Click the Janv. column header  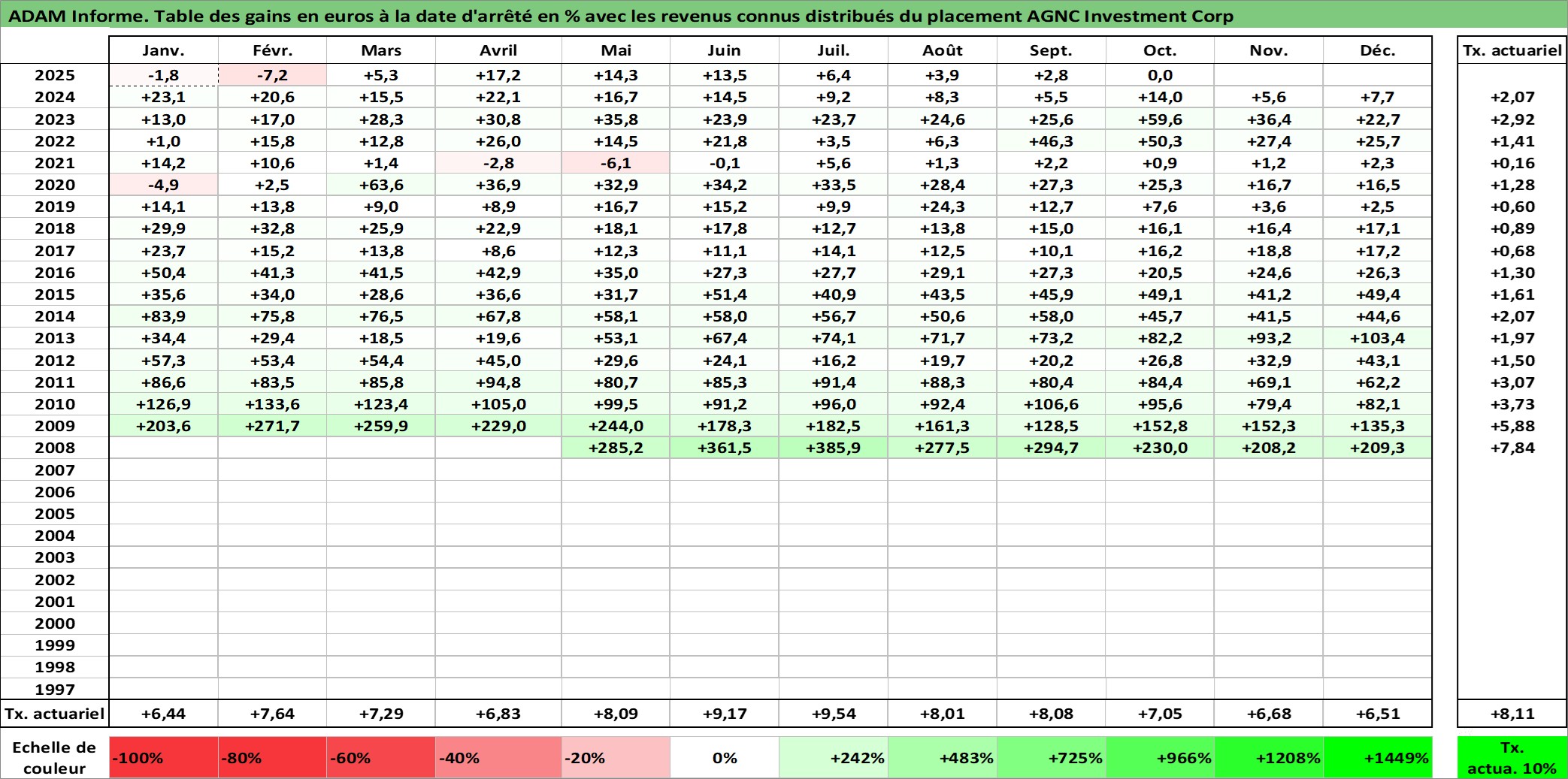(163, 50)
